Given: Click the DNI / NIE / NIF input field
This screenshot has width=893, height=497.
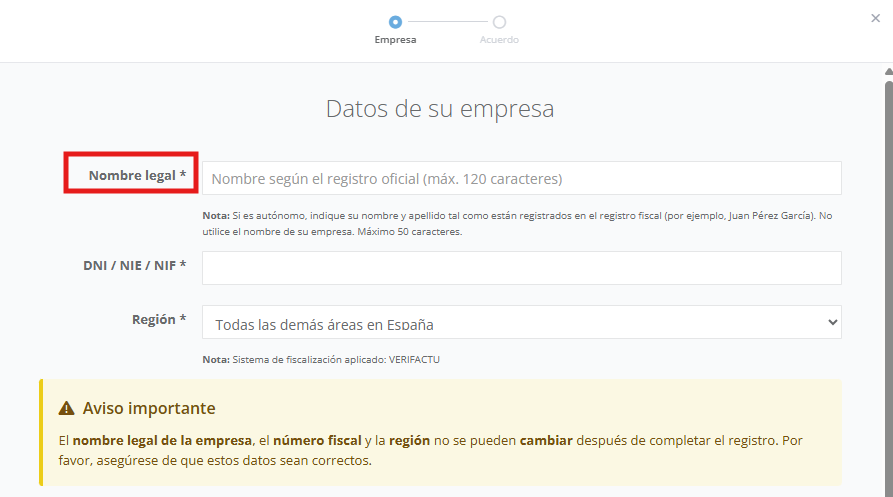Looking at the screenshot, I should 522,268.
